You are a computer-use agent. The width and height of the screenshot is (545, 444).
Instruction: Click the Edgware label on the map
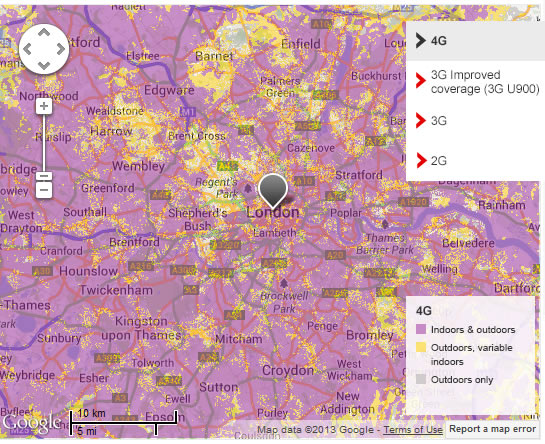point(169,90)
